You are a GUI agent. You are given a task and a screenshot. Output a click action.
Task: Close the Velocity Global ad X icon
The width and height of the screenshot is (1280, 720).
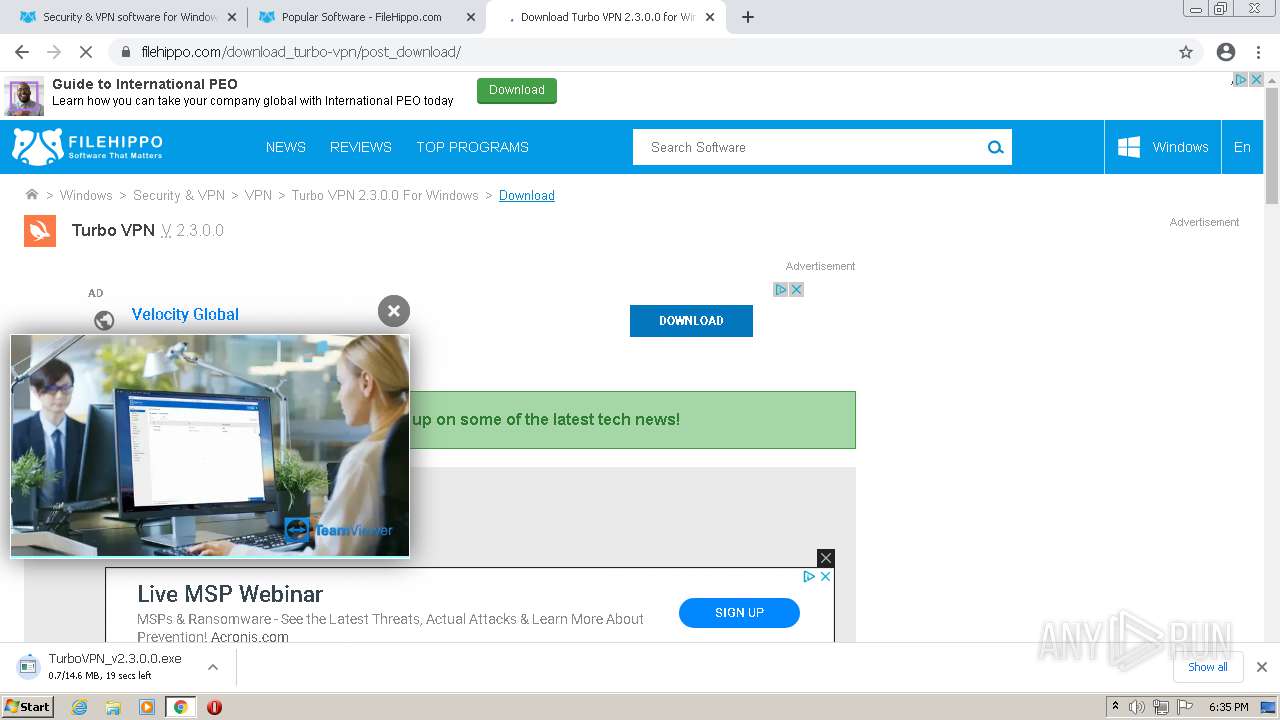[x=797, y=289]
